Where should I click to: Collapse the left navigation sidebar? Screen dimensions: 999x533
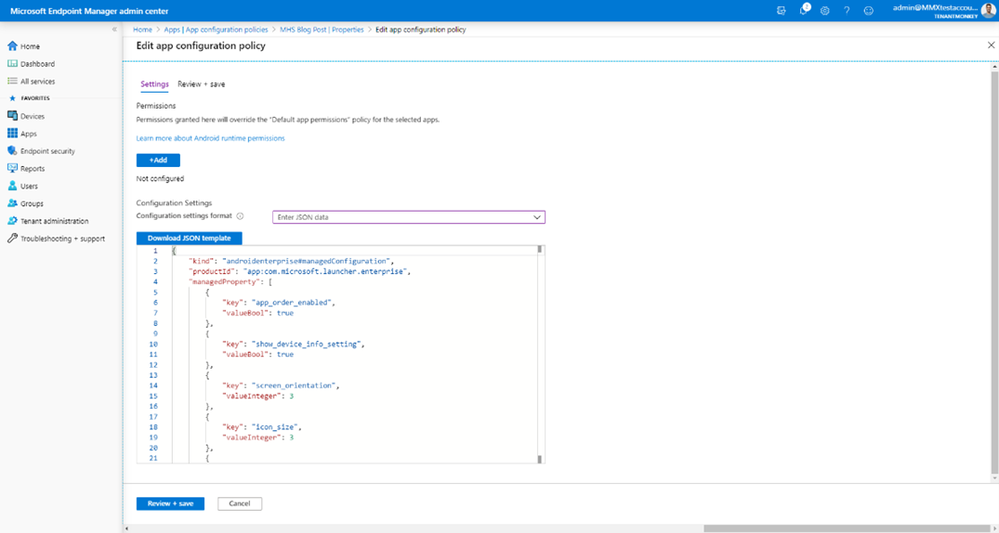click(115, 29)
